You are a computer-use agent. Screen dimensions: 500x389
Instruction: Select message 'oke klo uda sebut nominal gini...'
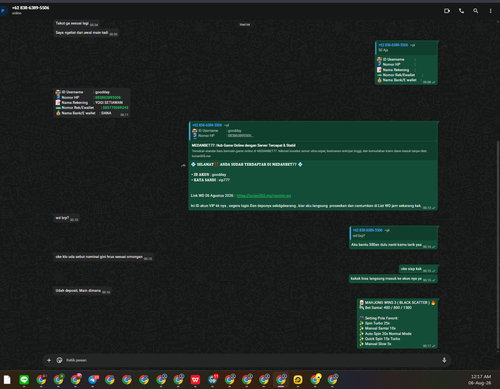(103, 257)
